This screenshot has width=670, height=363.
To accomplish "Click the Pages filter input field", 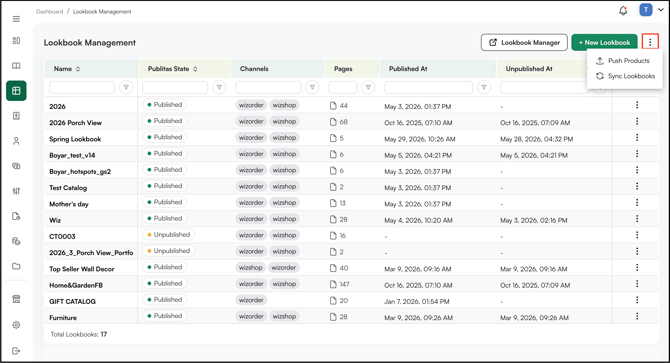I will (x=343, y=87).
